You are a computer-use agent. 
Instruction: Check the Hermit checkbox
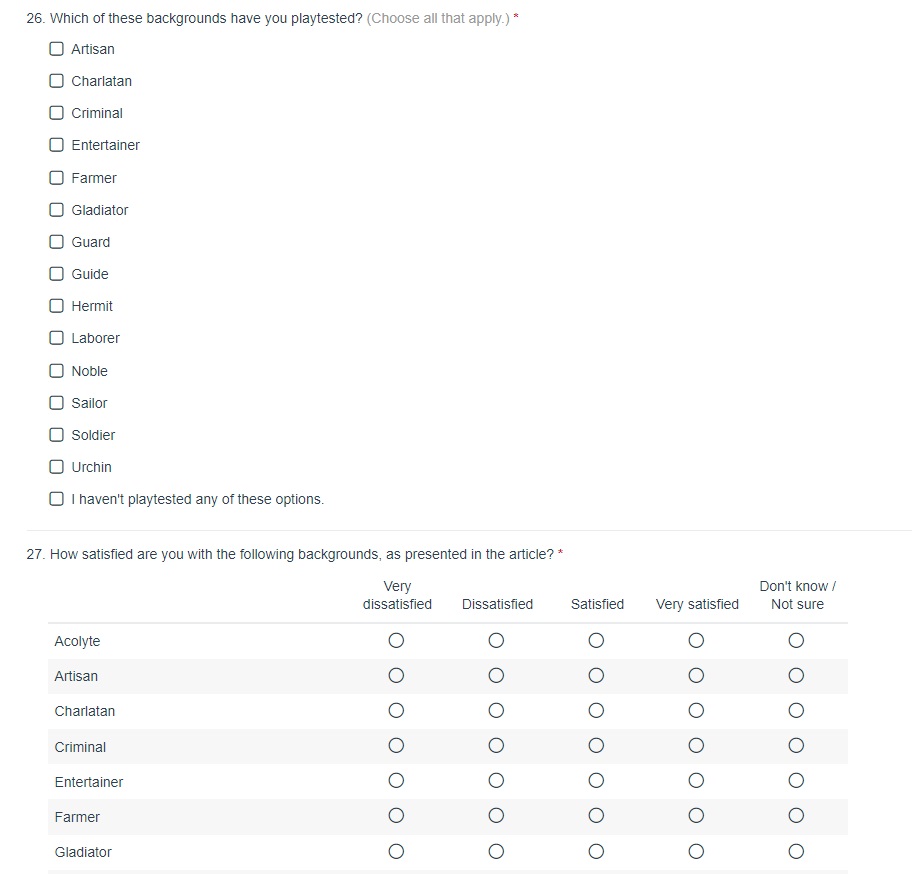click(x=57, y=306)
